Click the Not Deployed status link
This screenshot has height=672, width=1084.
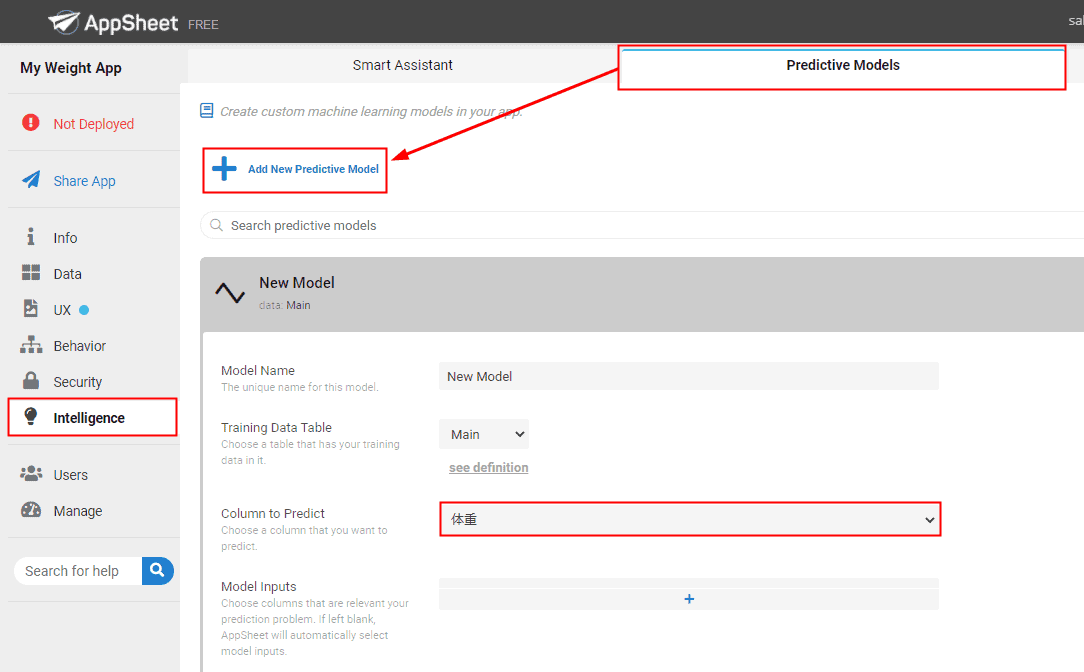point(93,124)
